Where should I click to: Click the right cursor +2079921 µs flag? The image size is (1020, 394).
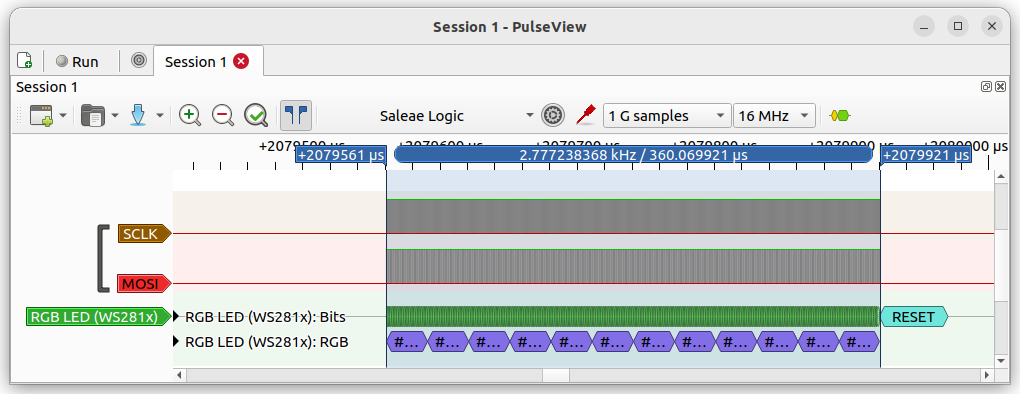click(926, 155)
